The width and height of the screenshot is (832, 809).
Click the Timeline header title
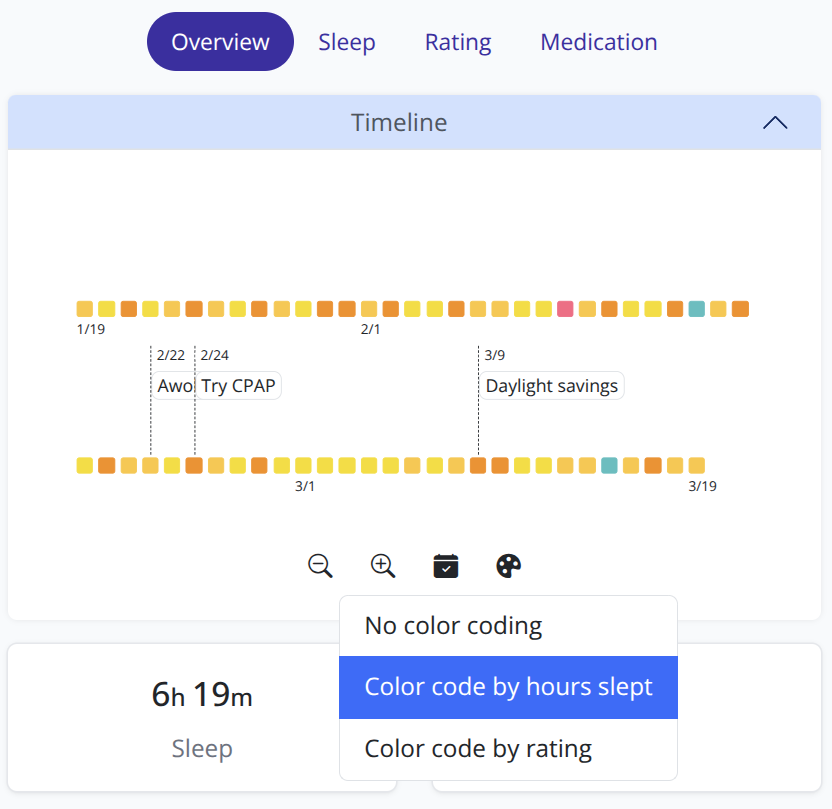[399, 123]
